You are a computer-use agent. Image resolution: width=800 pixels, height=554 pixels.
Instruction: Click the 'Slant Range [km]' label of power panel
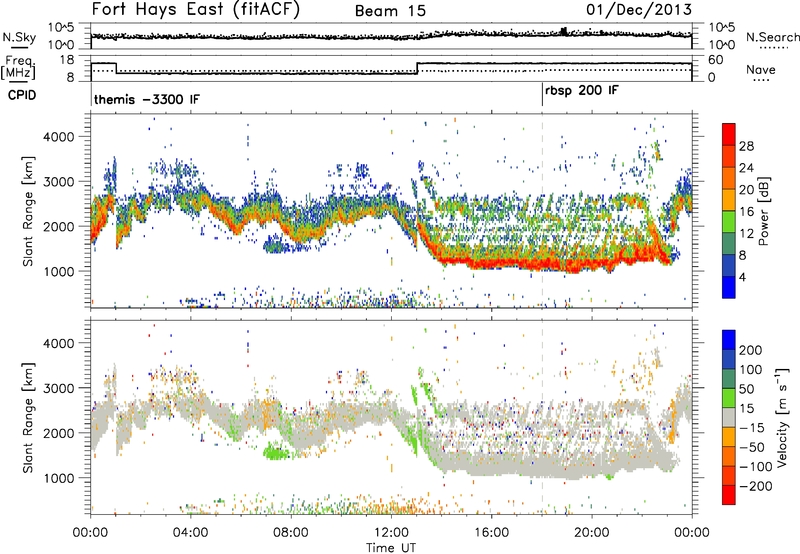click(29, 211)
